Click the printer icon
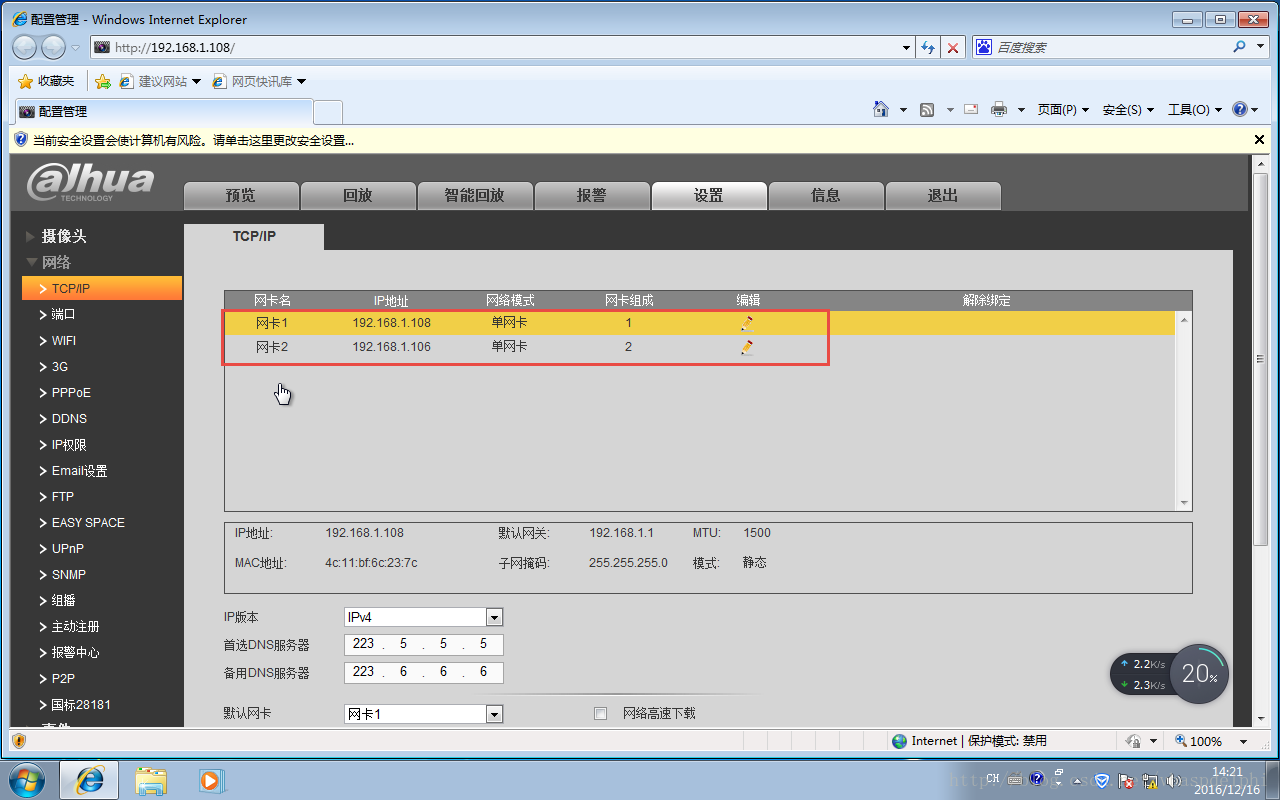Screen dimensions: 1280x800 click(x=998, y=110)
